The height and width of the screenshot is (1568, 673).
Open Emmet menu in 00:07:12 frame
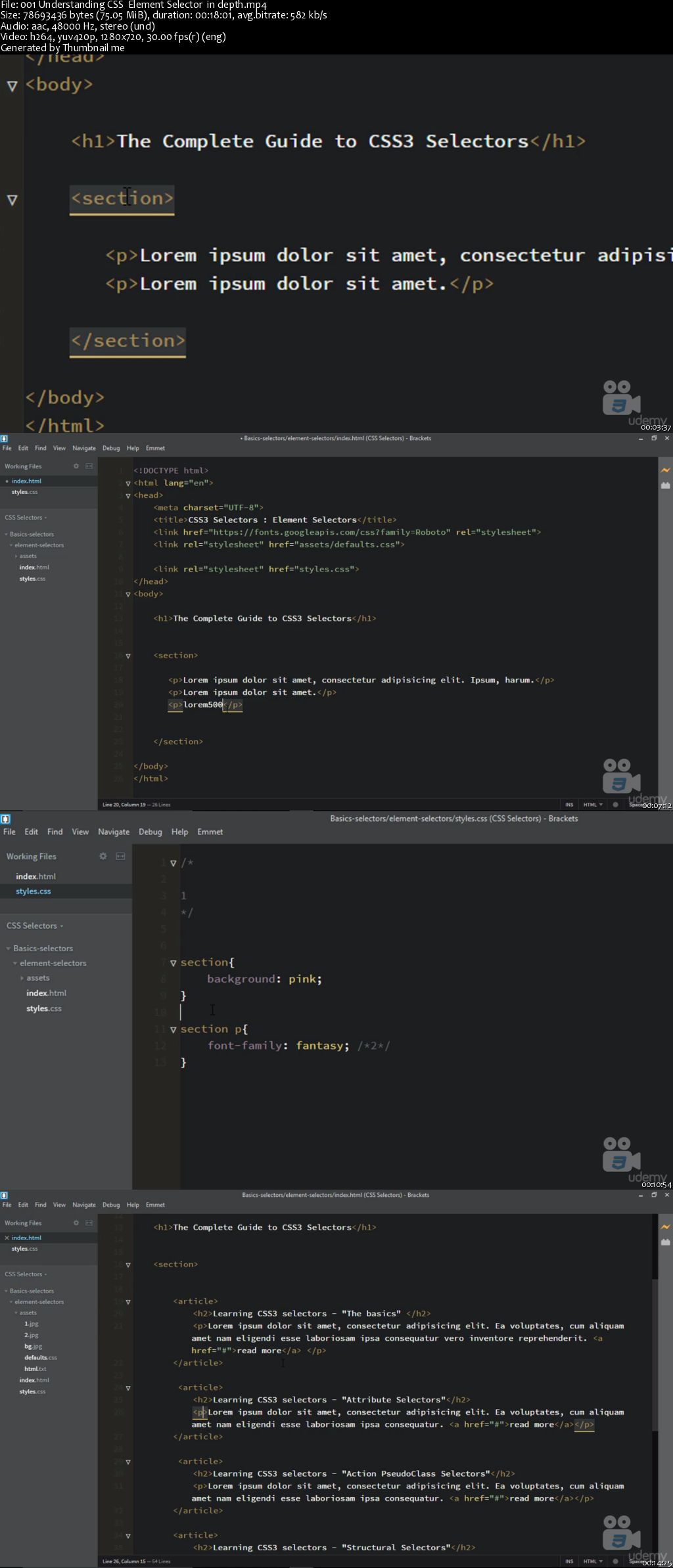click(x=155, y=448)
